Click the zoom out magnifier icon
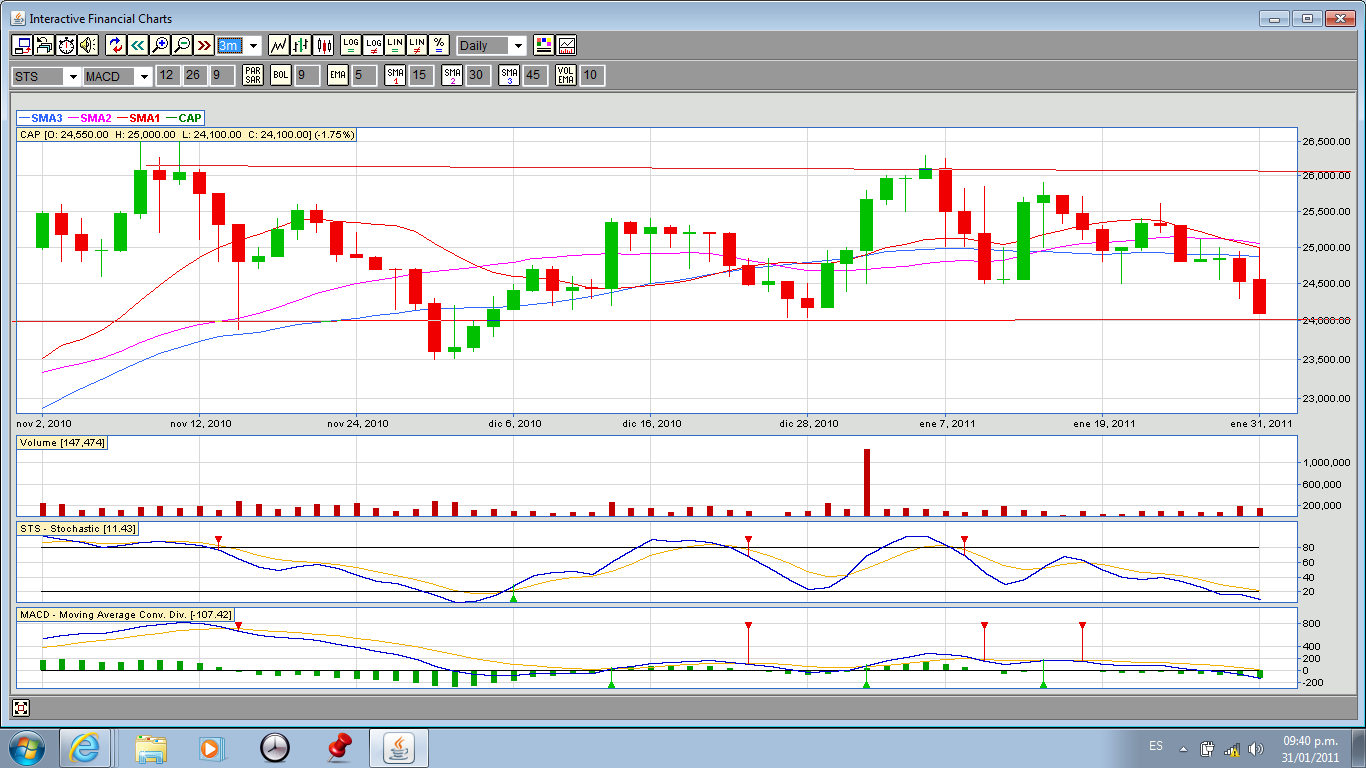1366x768 pixels. [x=182, y=45]
